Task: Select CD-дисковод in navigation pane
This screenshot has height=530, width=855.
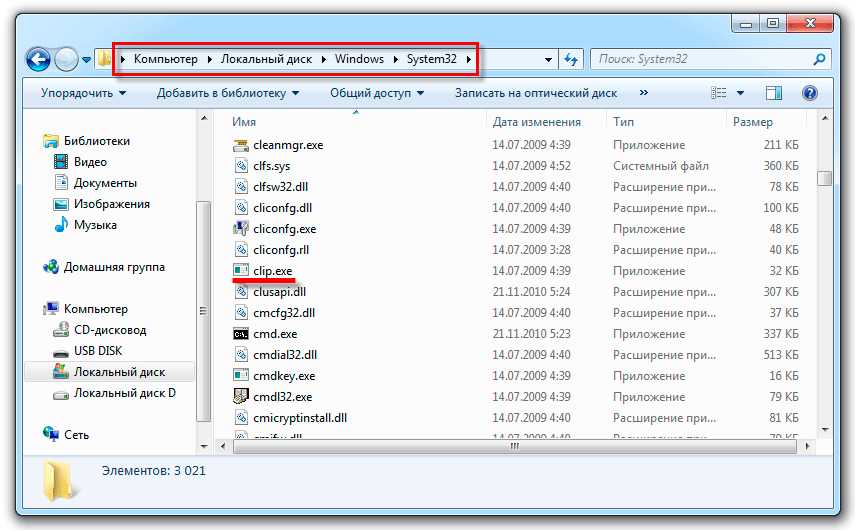Action: [x=109, y=330]
